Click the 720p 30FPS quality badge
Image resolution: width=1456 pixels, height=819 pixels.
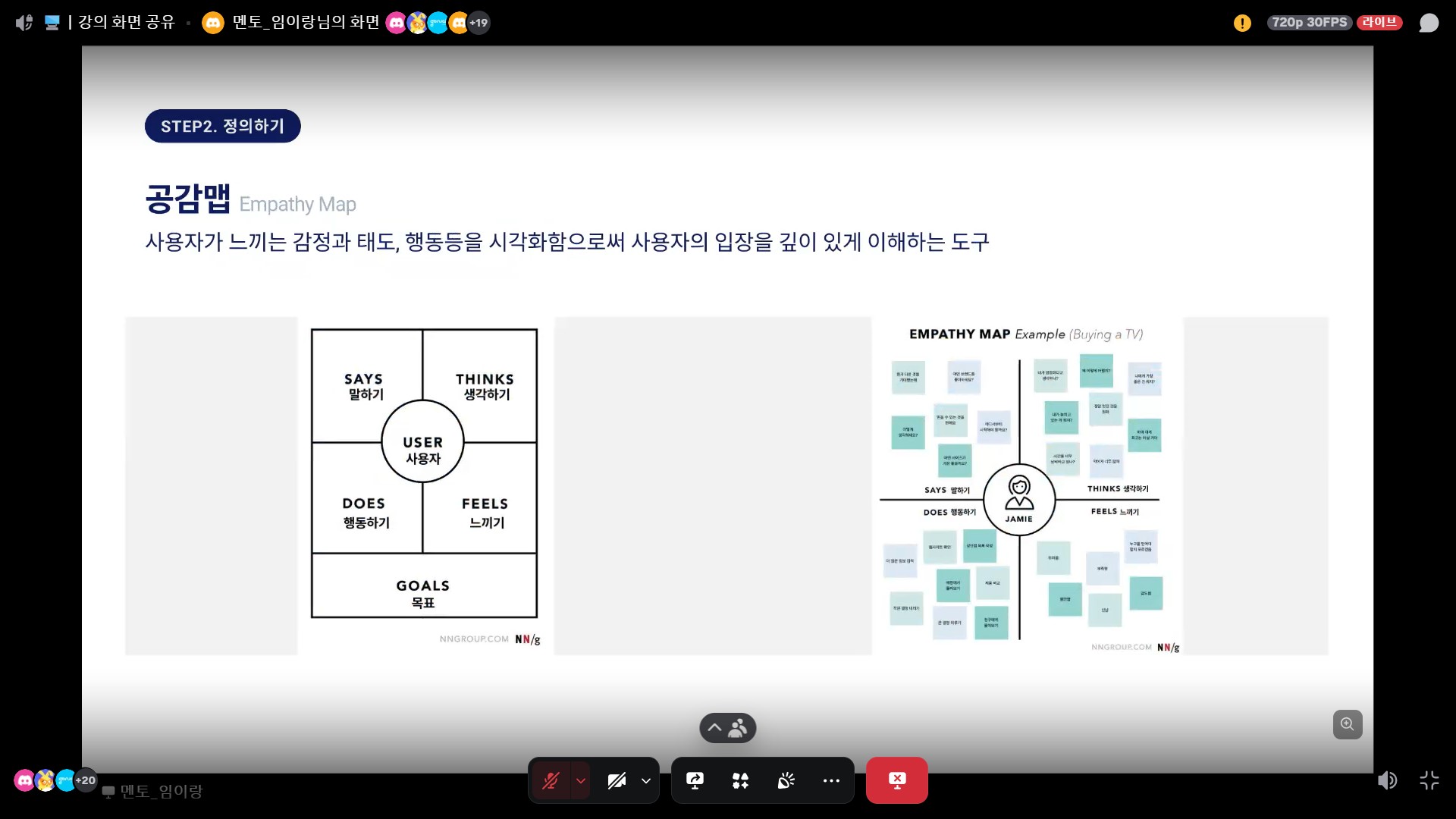tap(1310, 23)
